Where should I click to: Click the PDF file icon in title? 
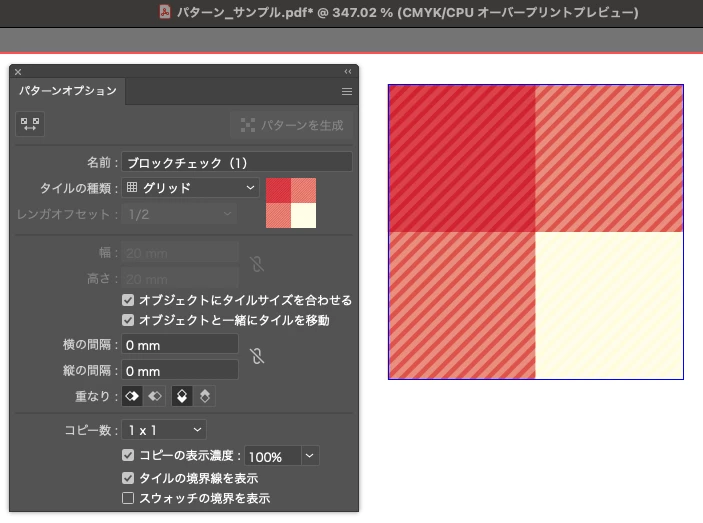click(165, 12)
